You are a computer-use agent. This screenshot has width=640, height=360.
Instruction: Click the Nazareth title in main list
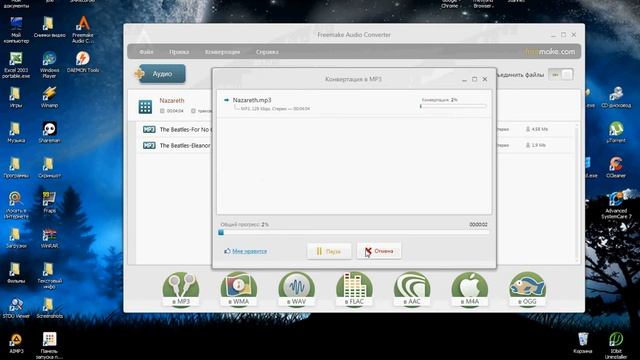172,100
